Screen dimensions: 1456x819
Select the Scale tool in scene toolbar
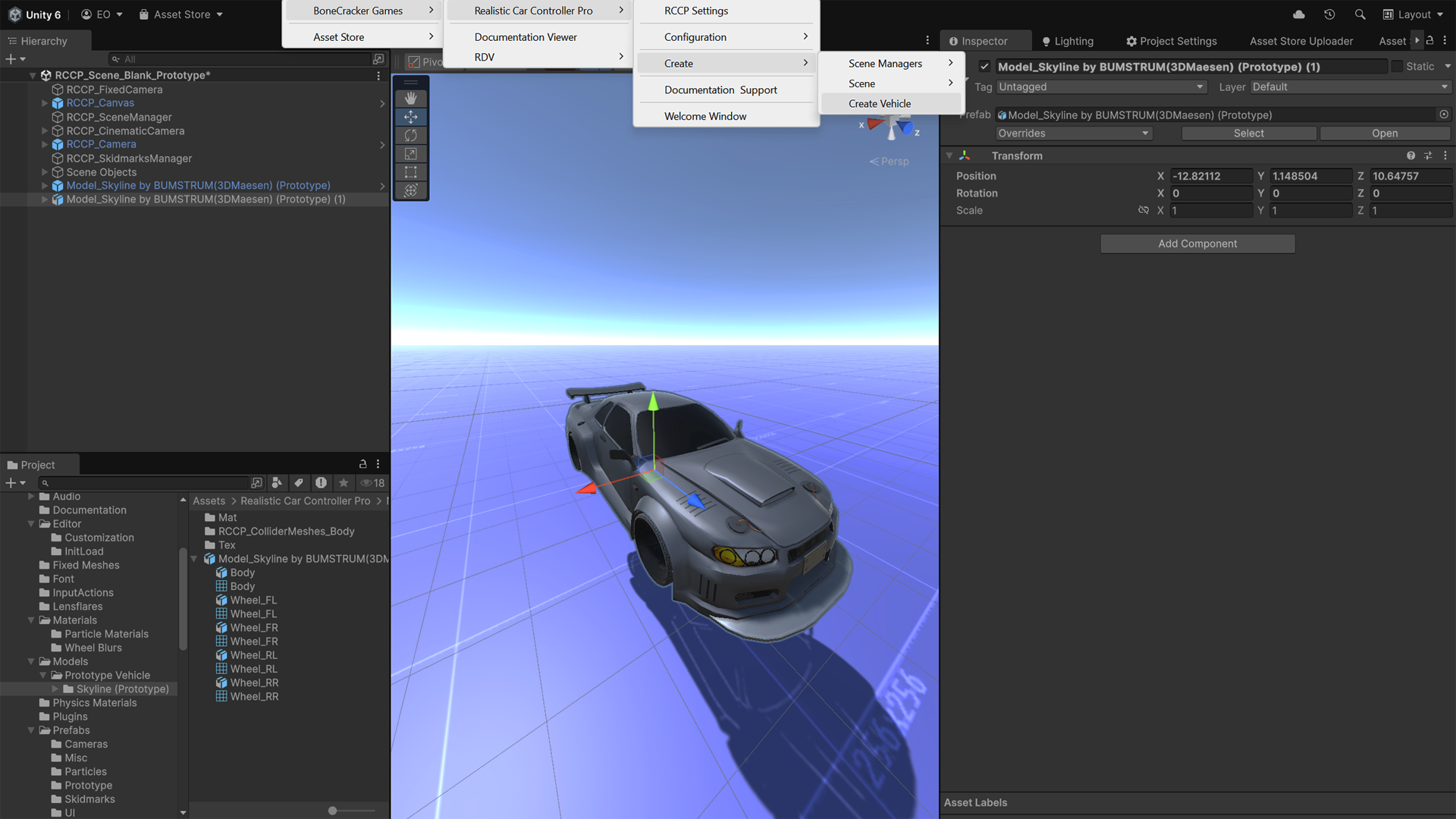pyautogui.click(x=410, y=154)
